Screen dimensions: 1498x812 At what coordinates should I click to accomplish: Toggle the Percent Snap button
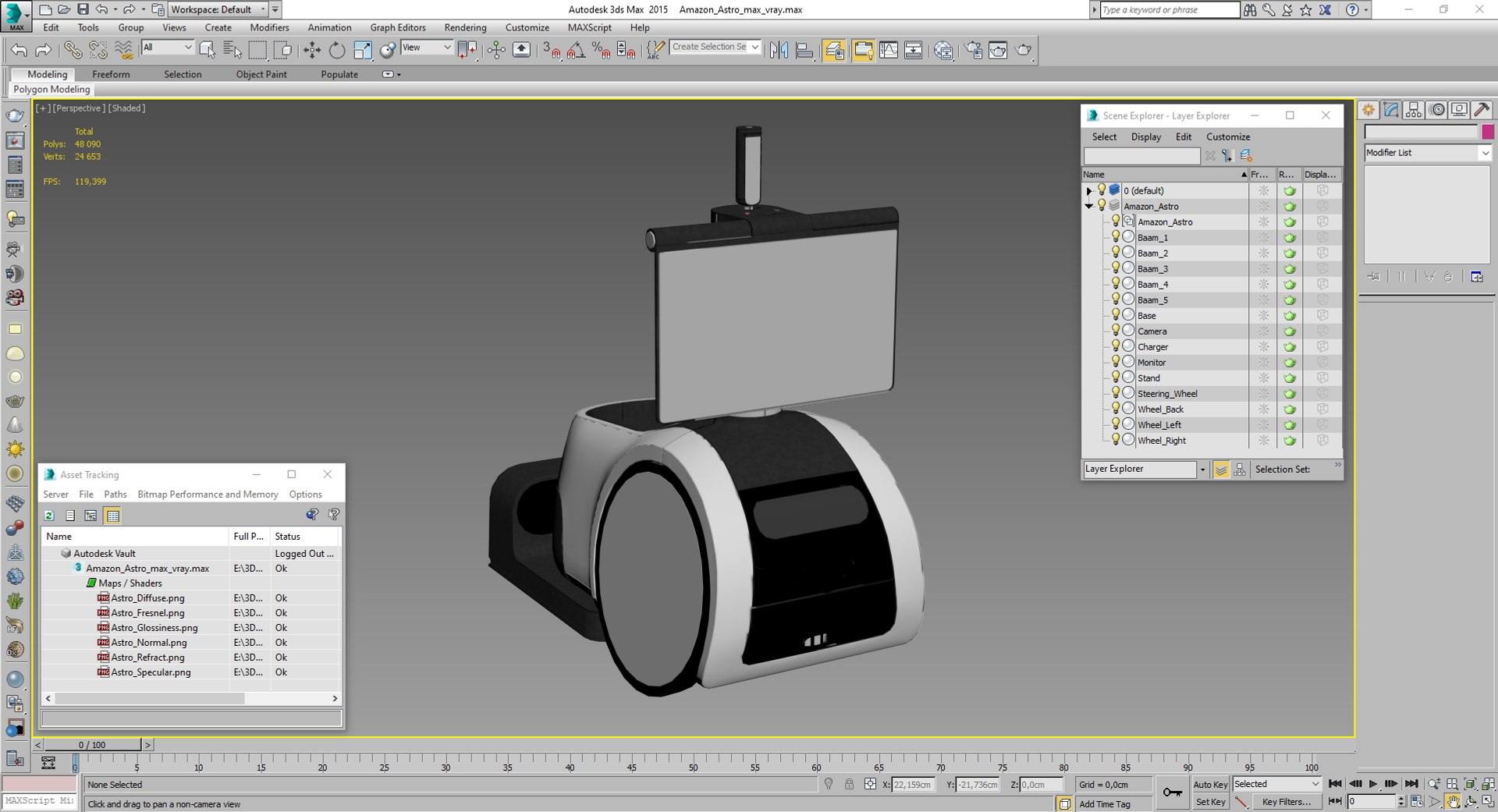[602, 51]
